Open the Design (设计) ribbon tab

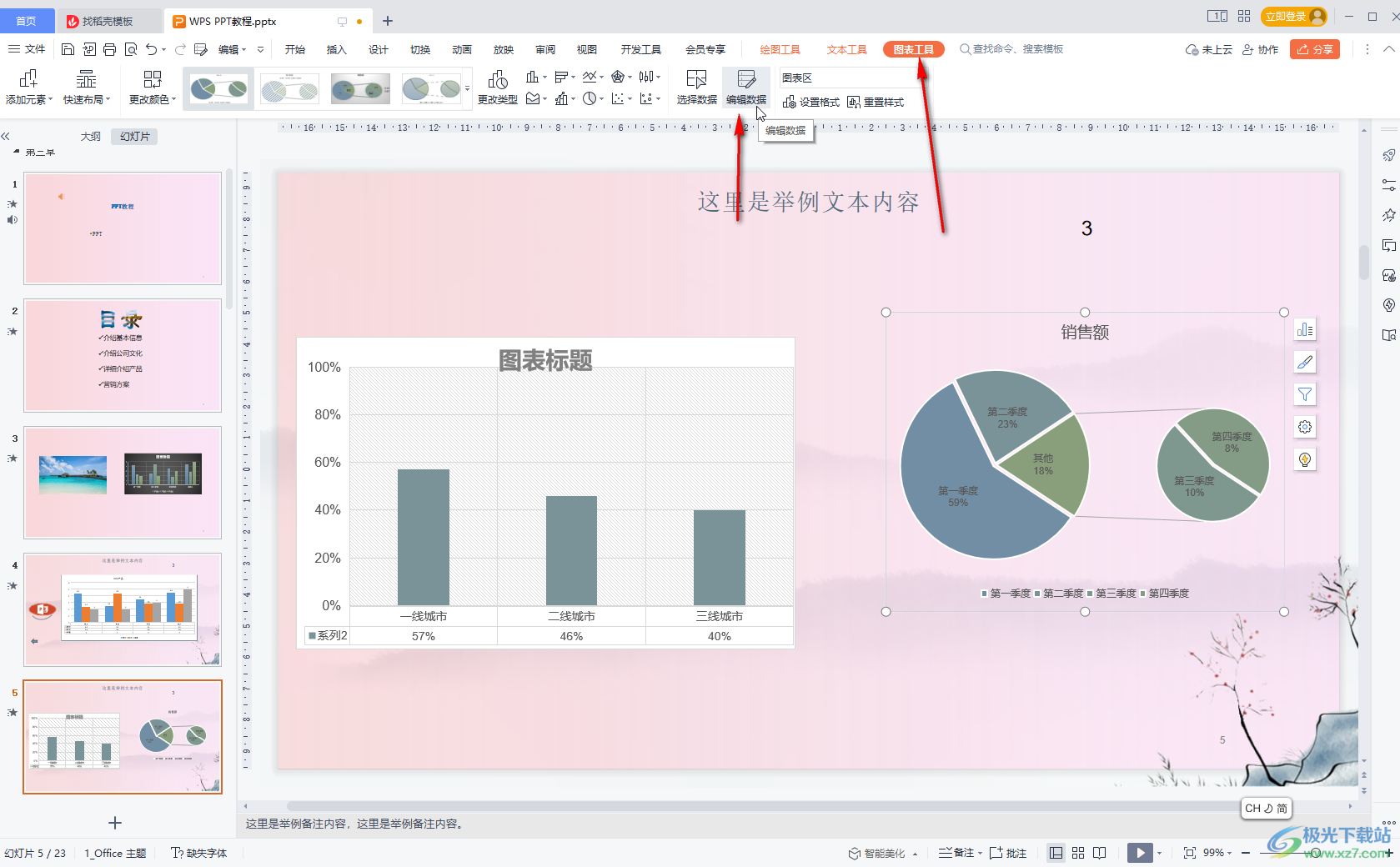pos(378,49)
